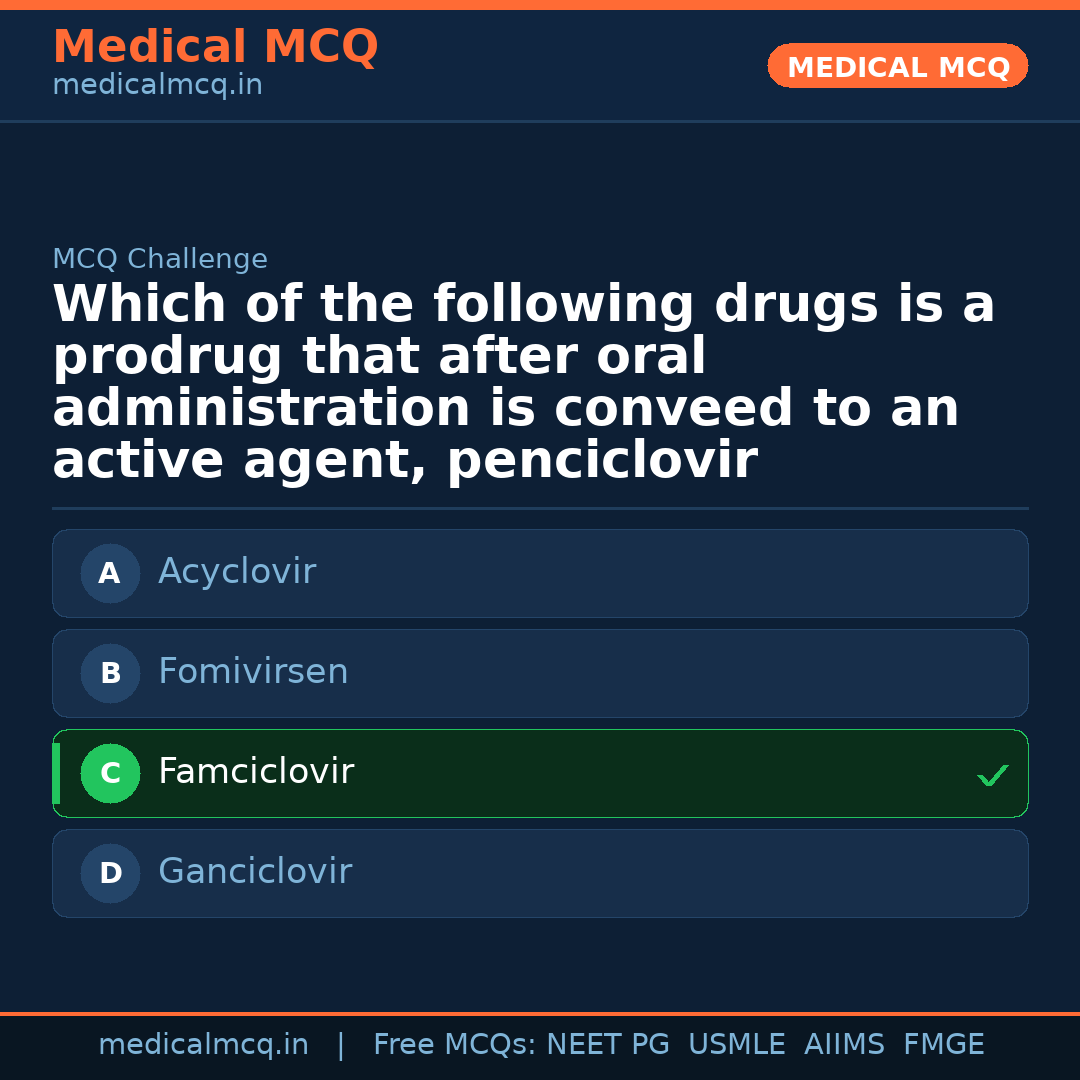Image resolution: width=1080 pixels, height=1080 pixels.
Task: Click the USMLE footer label
Action: pos(736,1045)
